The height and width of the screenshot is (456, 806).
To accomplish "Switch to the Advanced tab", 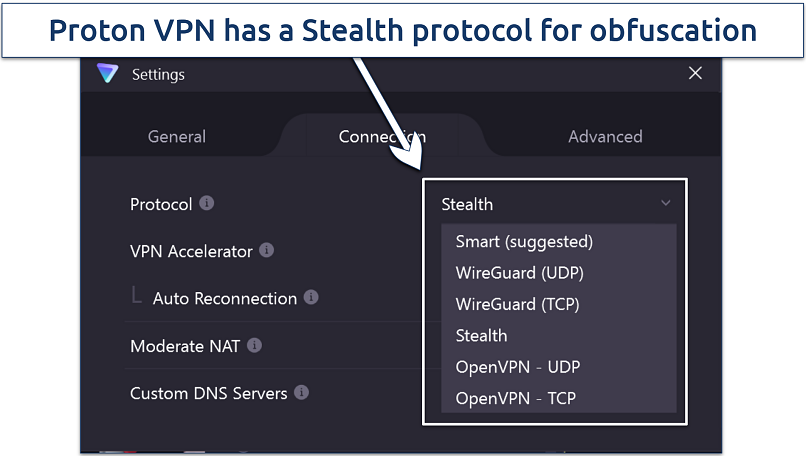I will pyautogui.click(x=605, y=136).
